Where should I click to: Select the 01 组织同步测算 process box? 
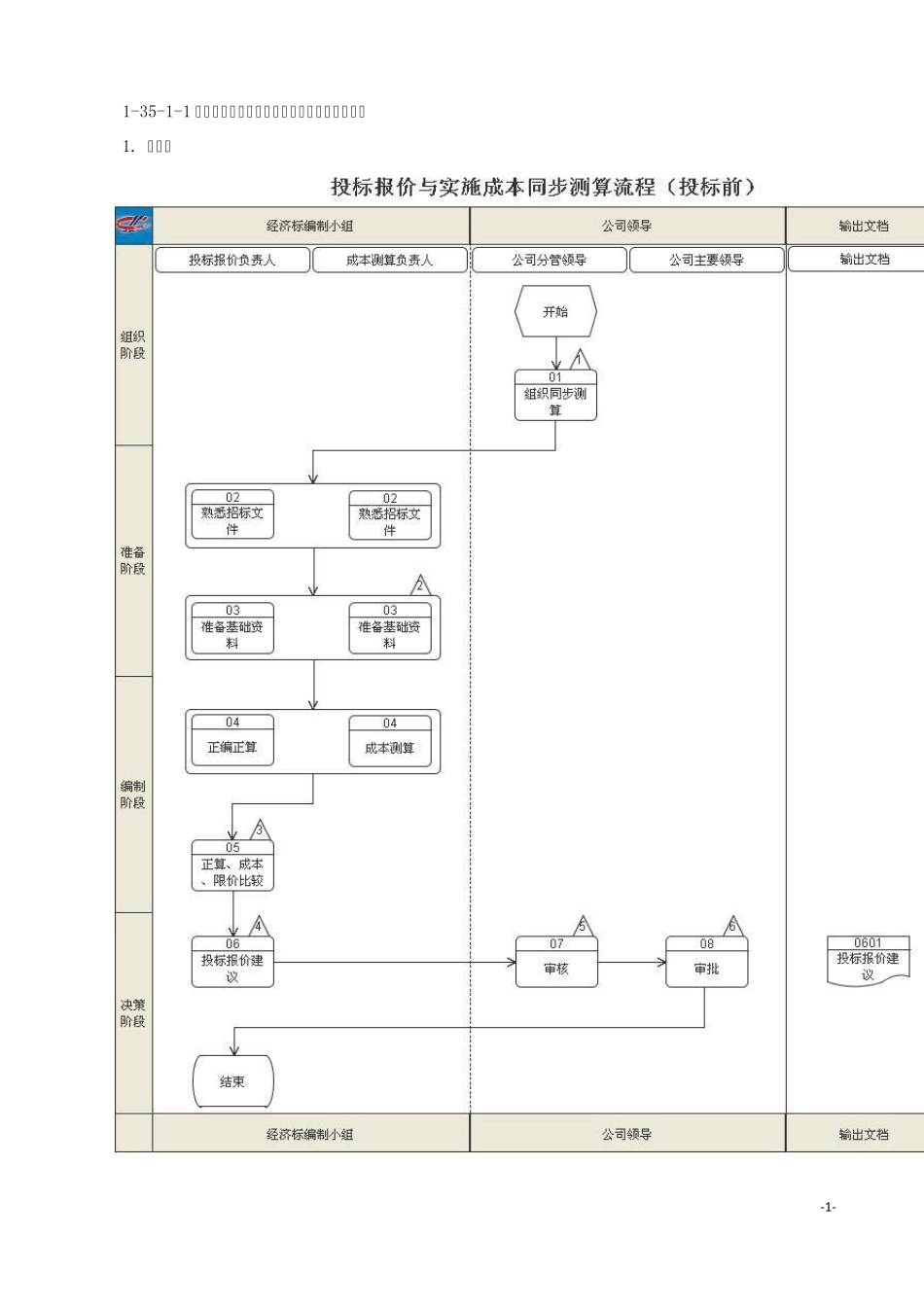555,395
